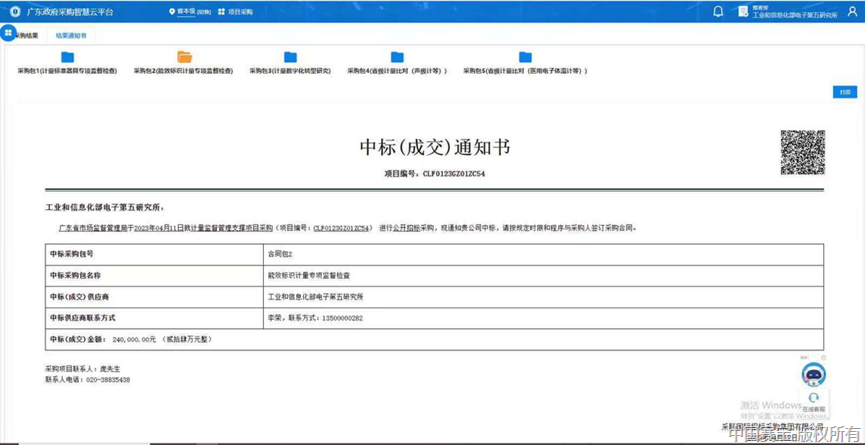Click the notification bell icon
865x445 pixels.
[718, 12]
